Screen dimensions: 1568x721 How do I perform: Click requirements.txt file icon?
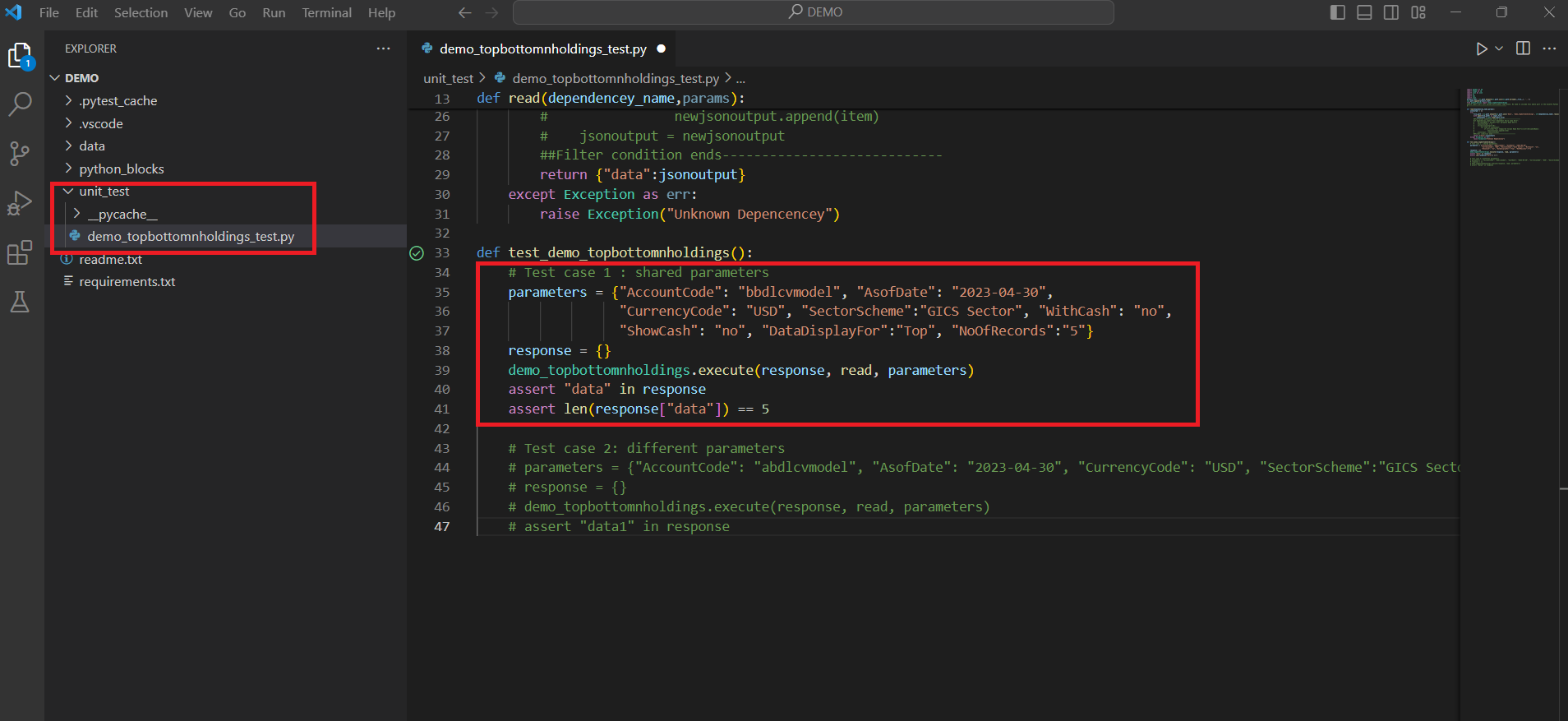point(68,281)
